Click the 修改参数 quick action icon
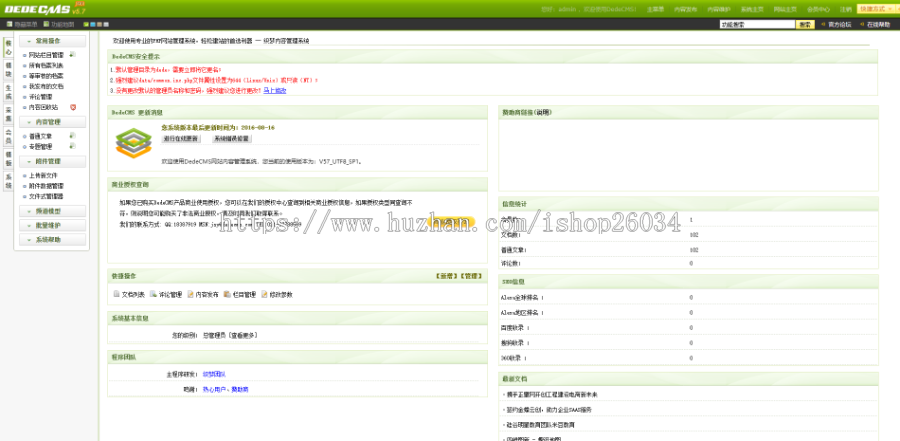Screen dimensions: 900x441 (265, 294)
